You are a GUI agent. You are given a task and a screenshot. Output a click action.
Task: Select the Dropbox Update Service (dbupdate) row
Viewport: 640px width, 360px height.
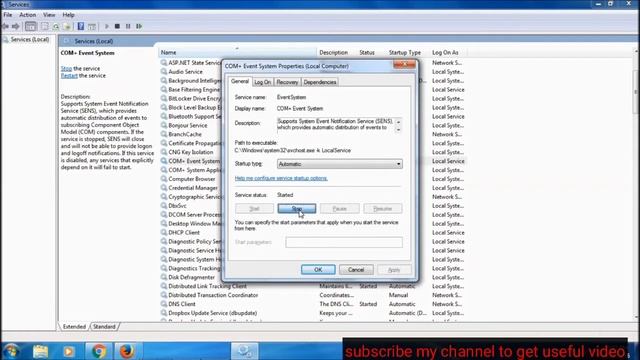(313, 313)
